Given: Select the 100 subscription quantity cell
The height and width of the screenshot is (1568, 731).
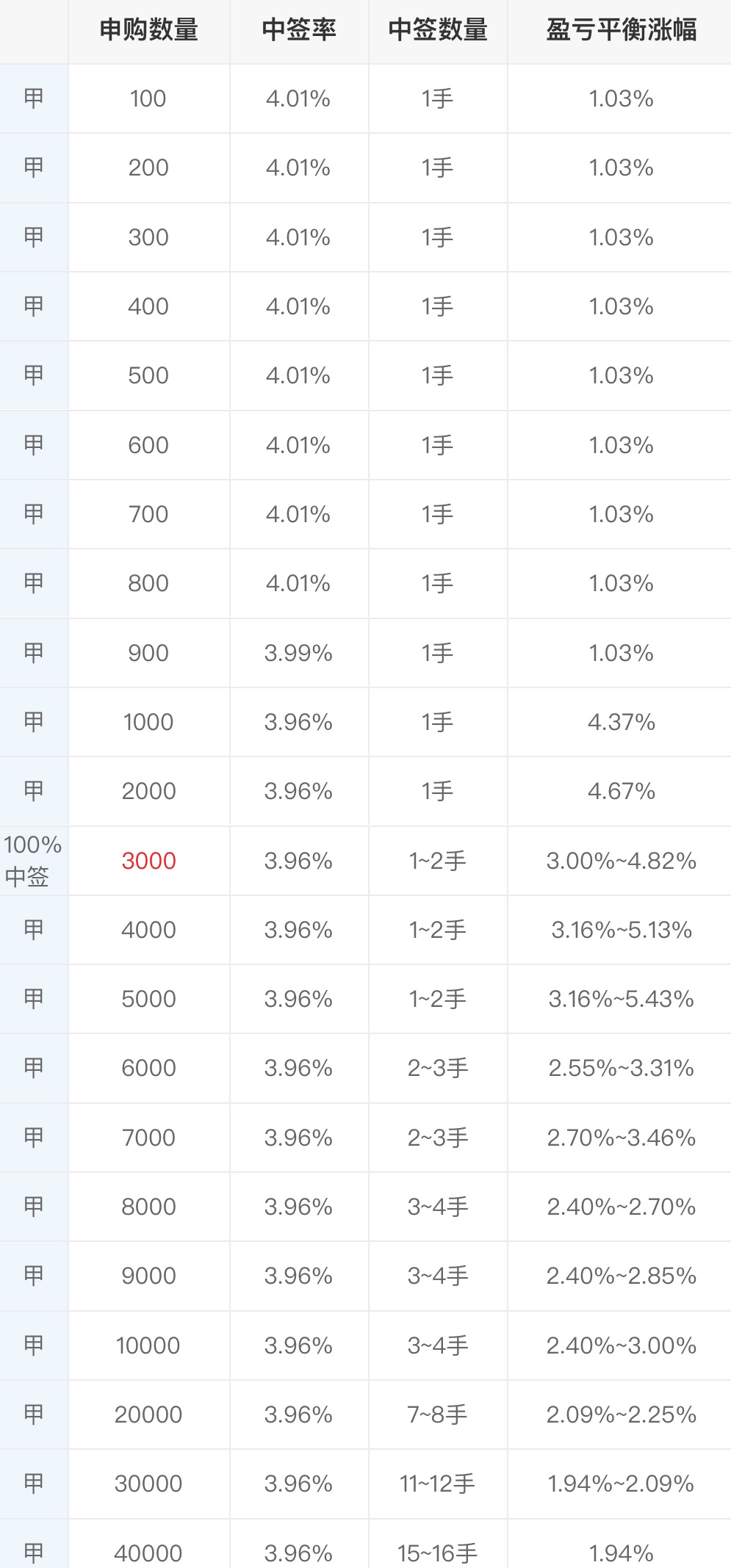Looking at the screenshot, I should [x=148, y=98].
